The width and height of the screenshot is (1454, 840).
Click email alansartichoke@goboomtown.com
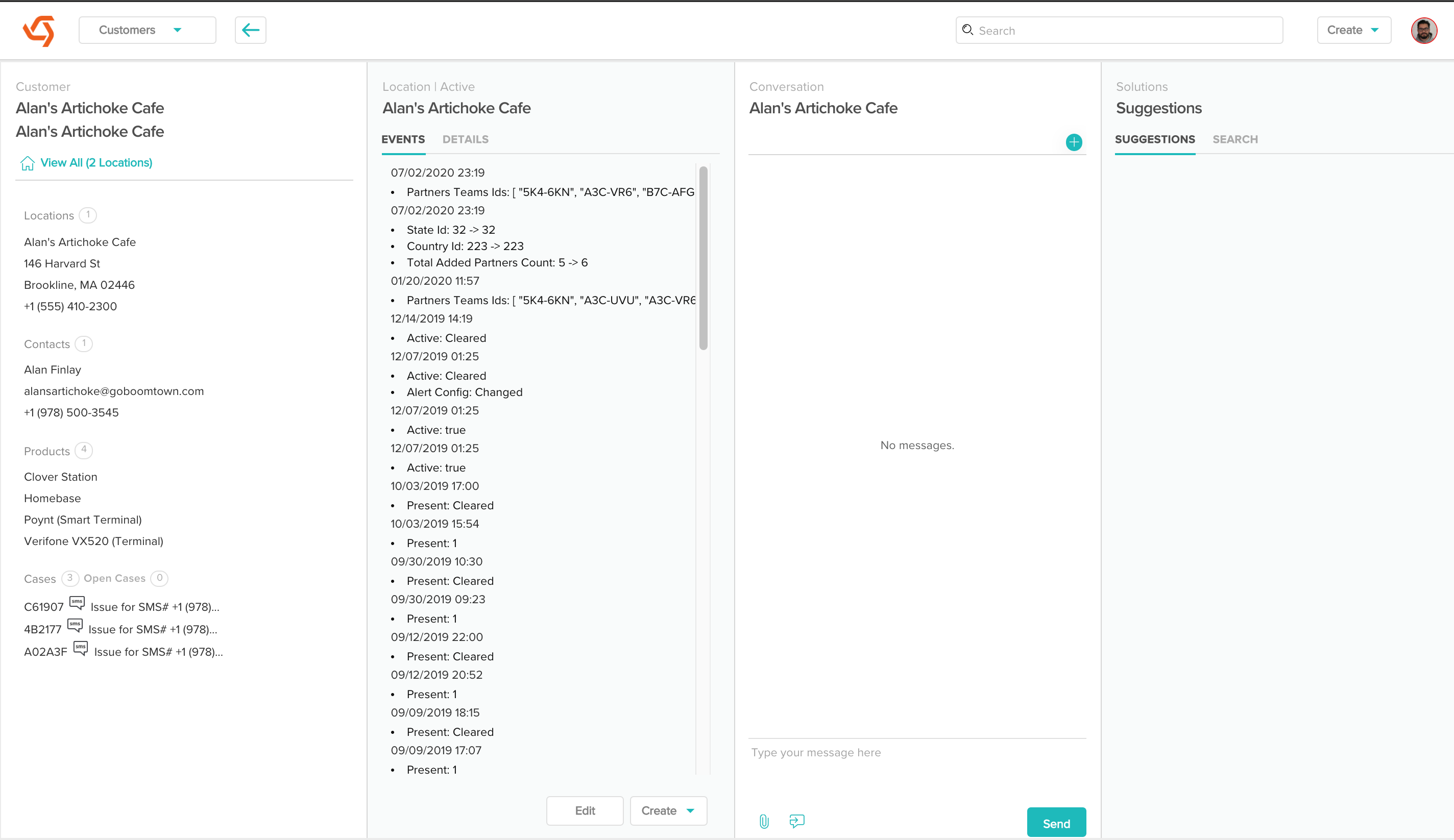click(114, 391)
